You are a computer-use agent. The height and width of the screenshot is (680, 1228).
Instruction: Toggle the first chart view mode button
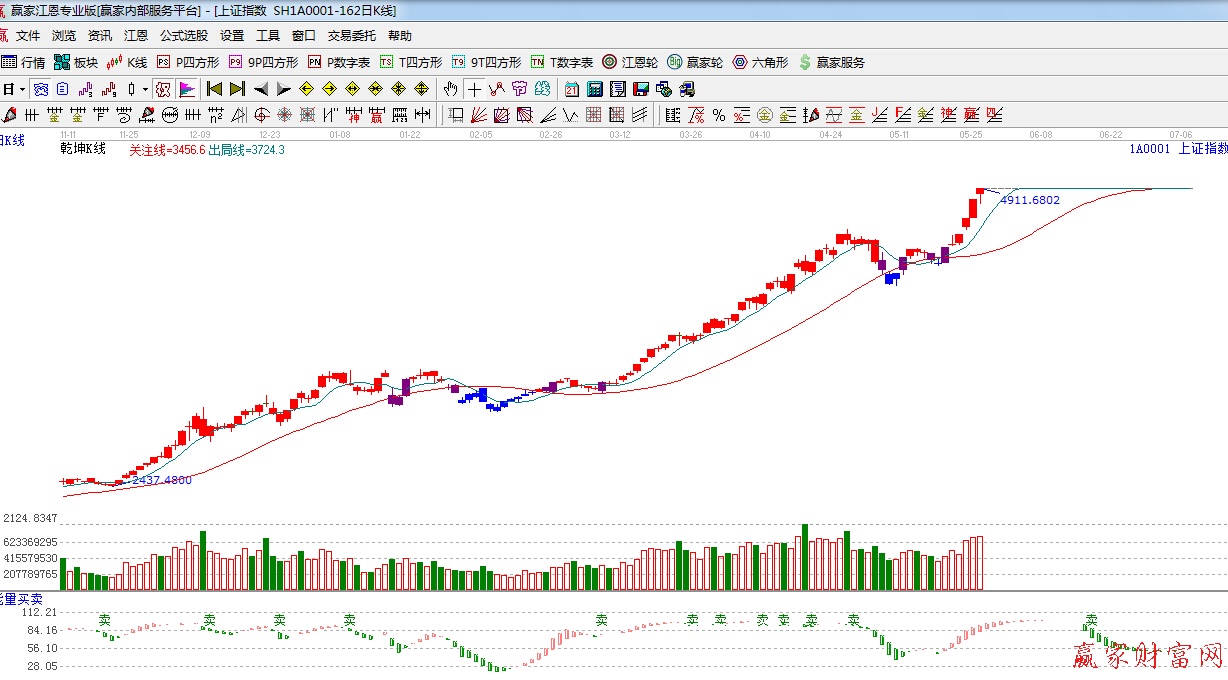coord(40,89)
